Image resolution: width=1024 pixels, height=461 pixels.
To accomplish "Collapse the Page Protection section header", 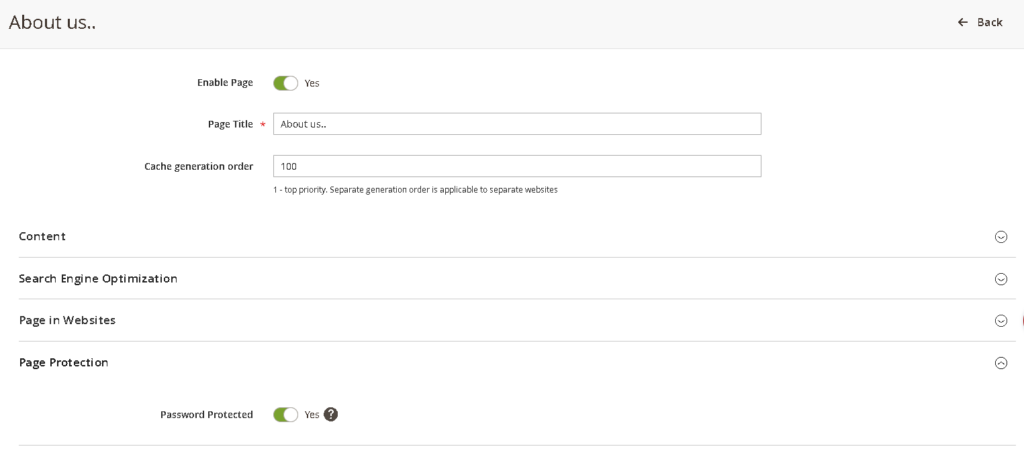I will [x=64, y=362].
